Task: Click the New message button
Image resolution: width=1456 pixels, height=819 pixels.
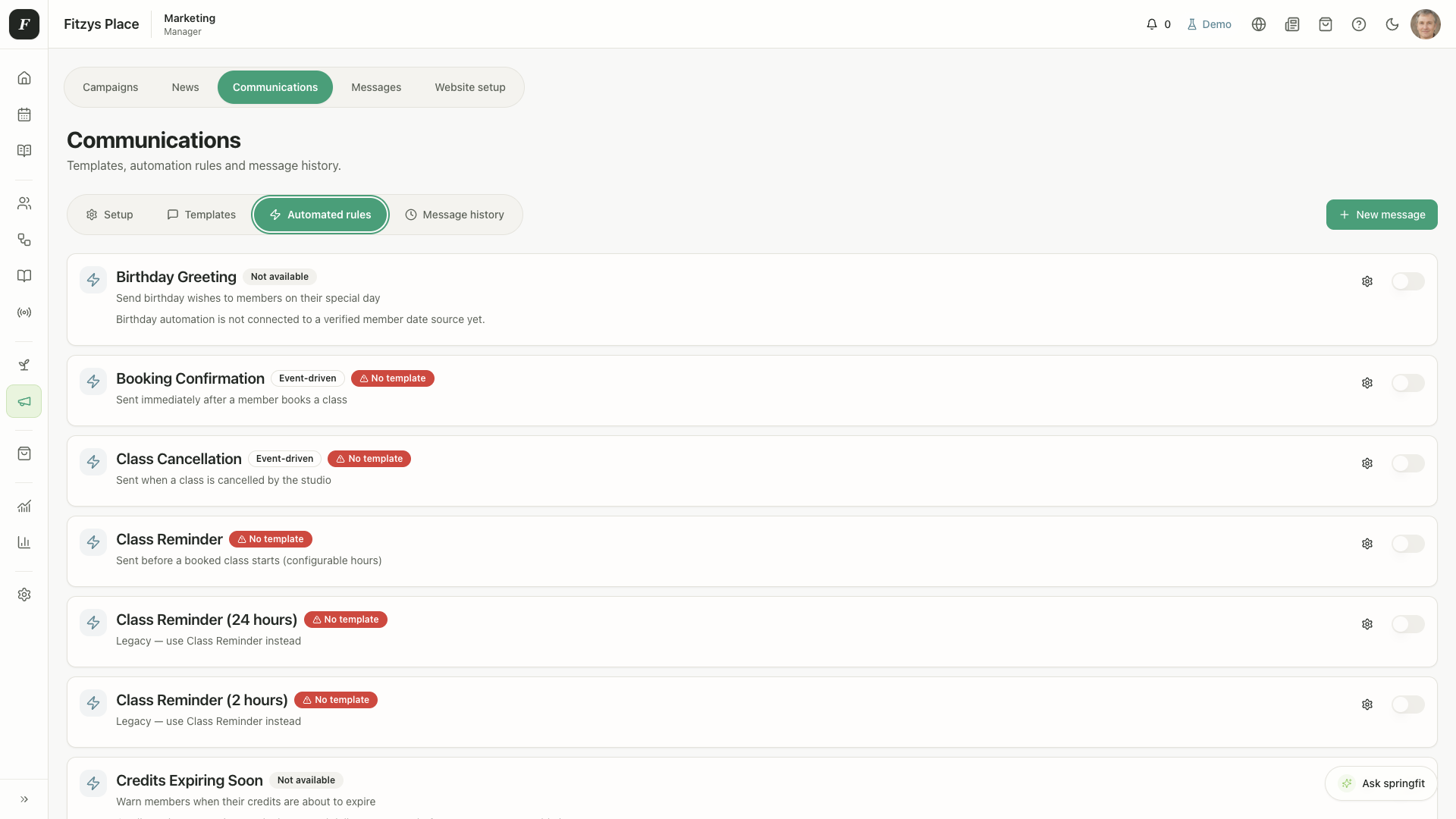Action: pyautogui.click(x=1382, y=215)
